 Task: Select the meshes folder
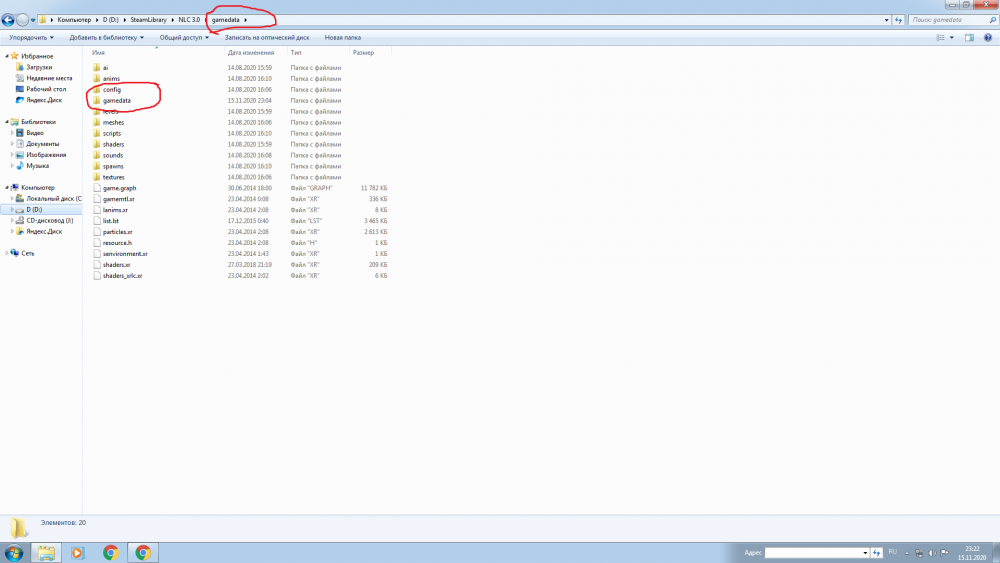click(x=114, y=122)
